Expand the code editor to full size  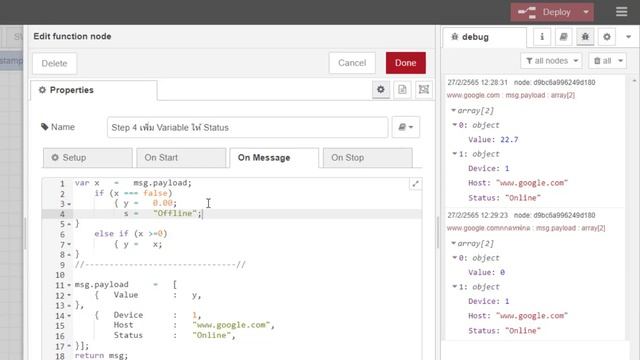pos(416,184)
